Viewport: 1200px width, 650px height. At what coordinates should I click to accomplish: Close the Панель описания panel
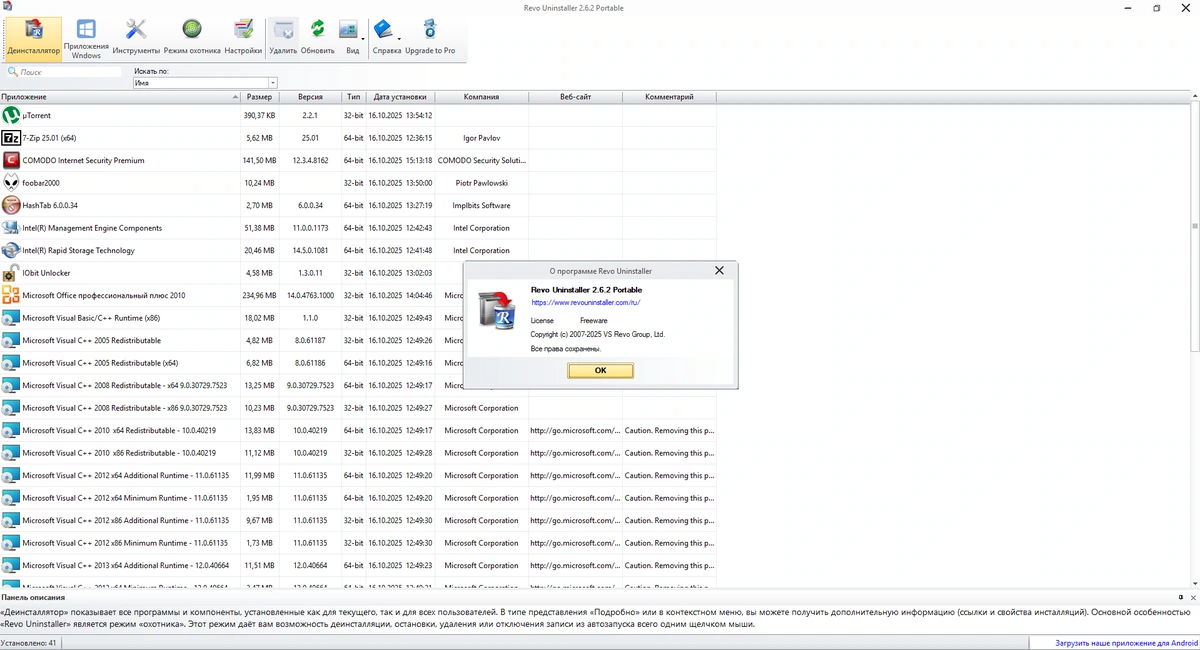click(1193, 597)
